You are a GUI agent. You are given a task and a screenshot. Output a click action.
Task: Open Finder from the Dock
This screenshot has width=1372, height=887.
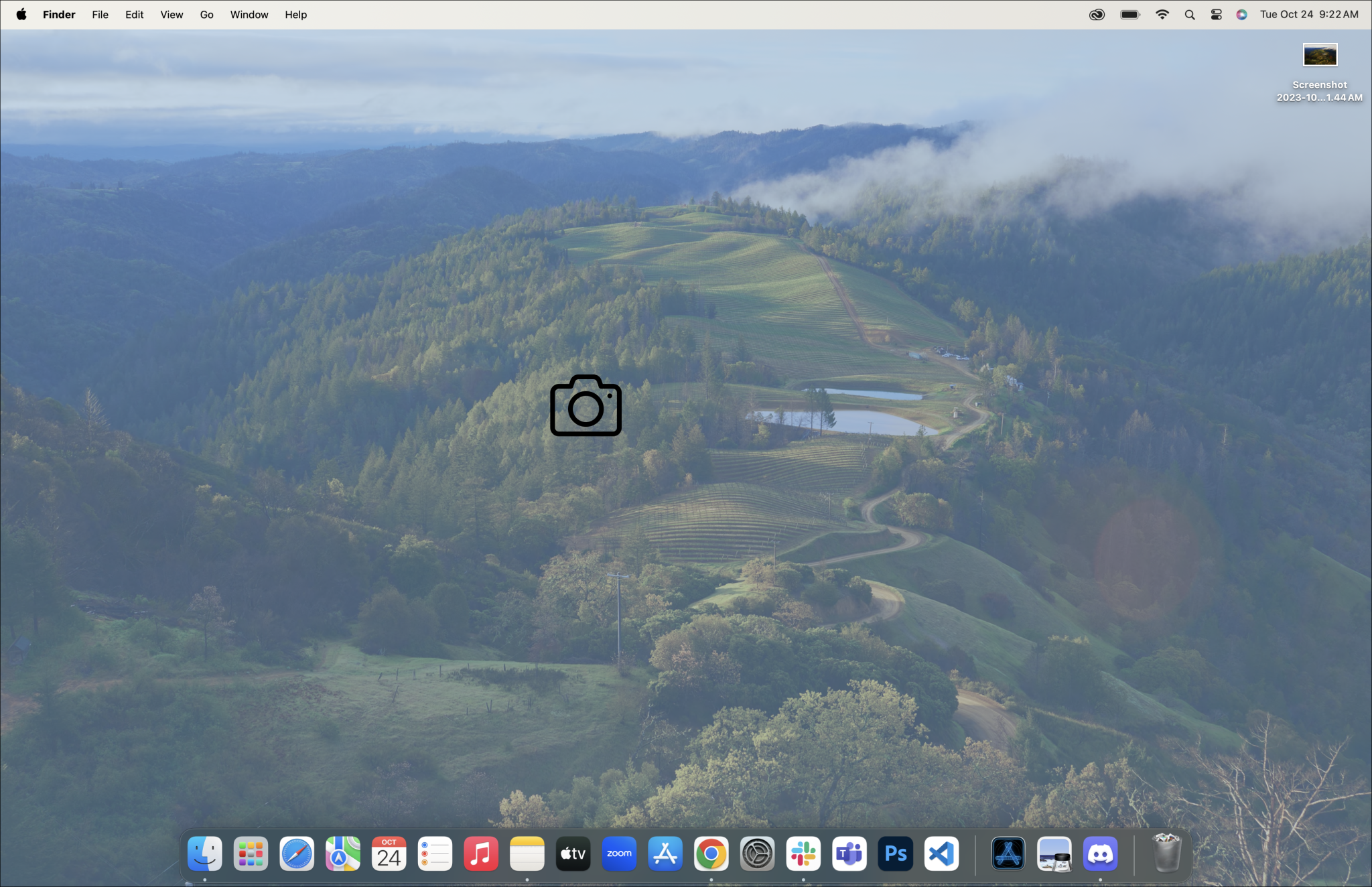click(x=204, y=854)
